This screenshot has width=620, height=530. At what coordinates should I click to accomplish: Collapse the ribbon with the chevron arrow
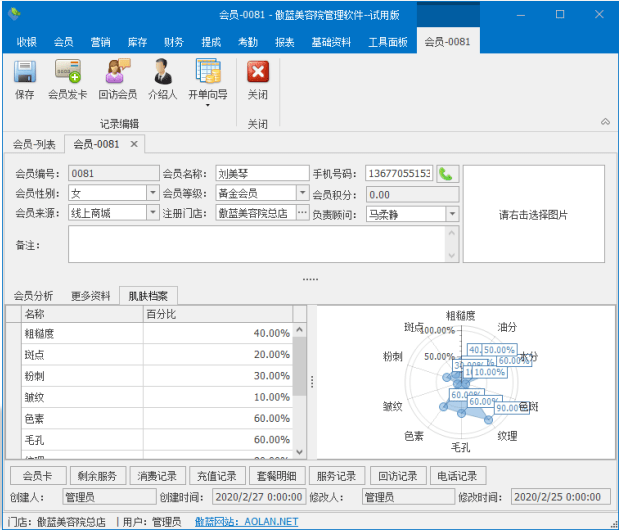(x=605, y=121)
